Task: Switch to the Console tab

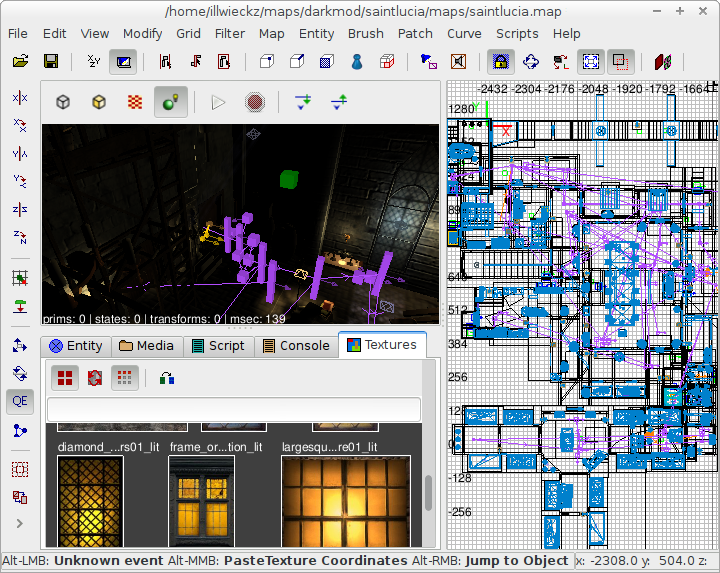Action: pos(296,346)
